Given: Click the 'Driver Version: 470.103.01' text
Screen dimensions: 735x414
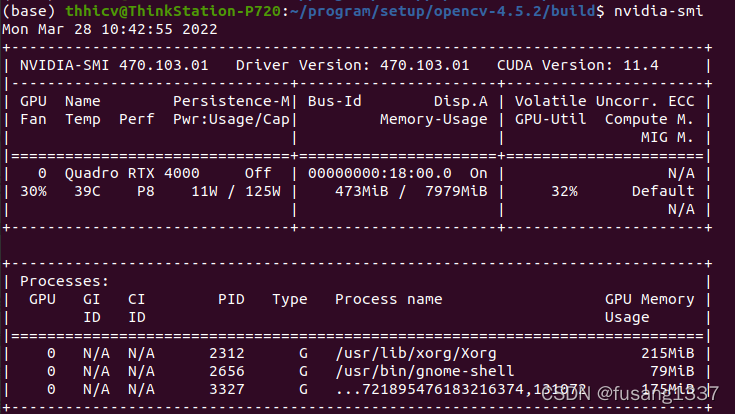Looking at the screenshot, I should click(x=352, y=65).
